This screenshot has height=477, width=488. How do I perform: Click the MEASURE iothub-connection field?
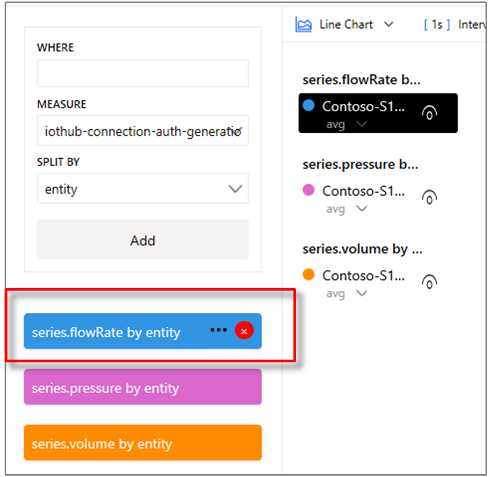(x=143, y=131)
